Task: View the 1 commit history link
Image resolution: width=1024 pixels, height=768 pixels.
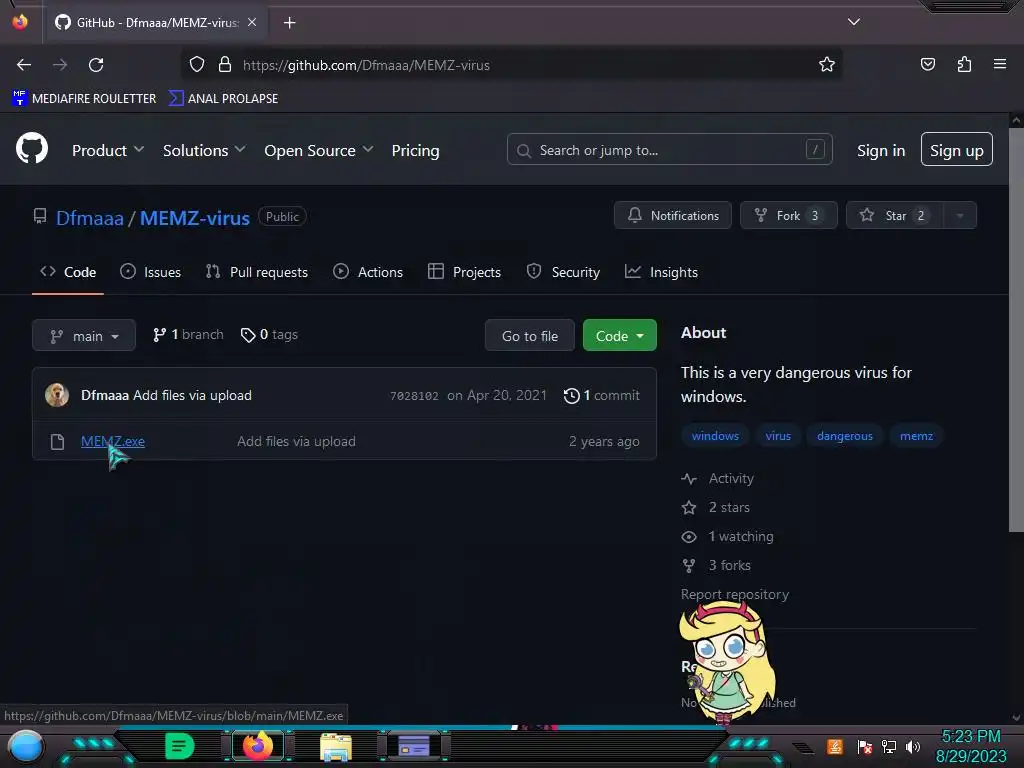Action: (x=601, y=395)
